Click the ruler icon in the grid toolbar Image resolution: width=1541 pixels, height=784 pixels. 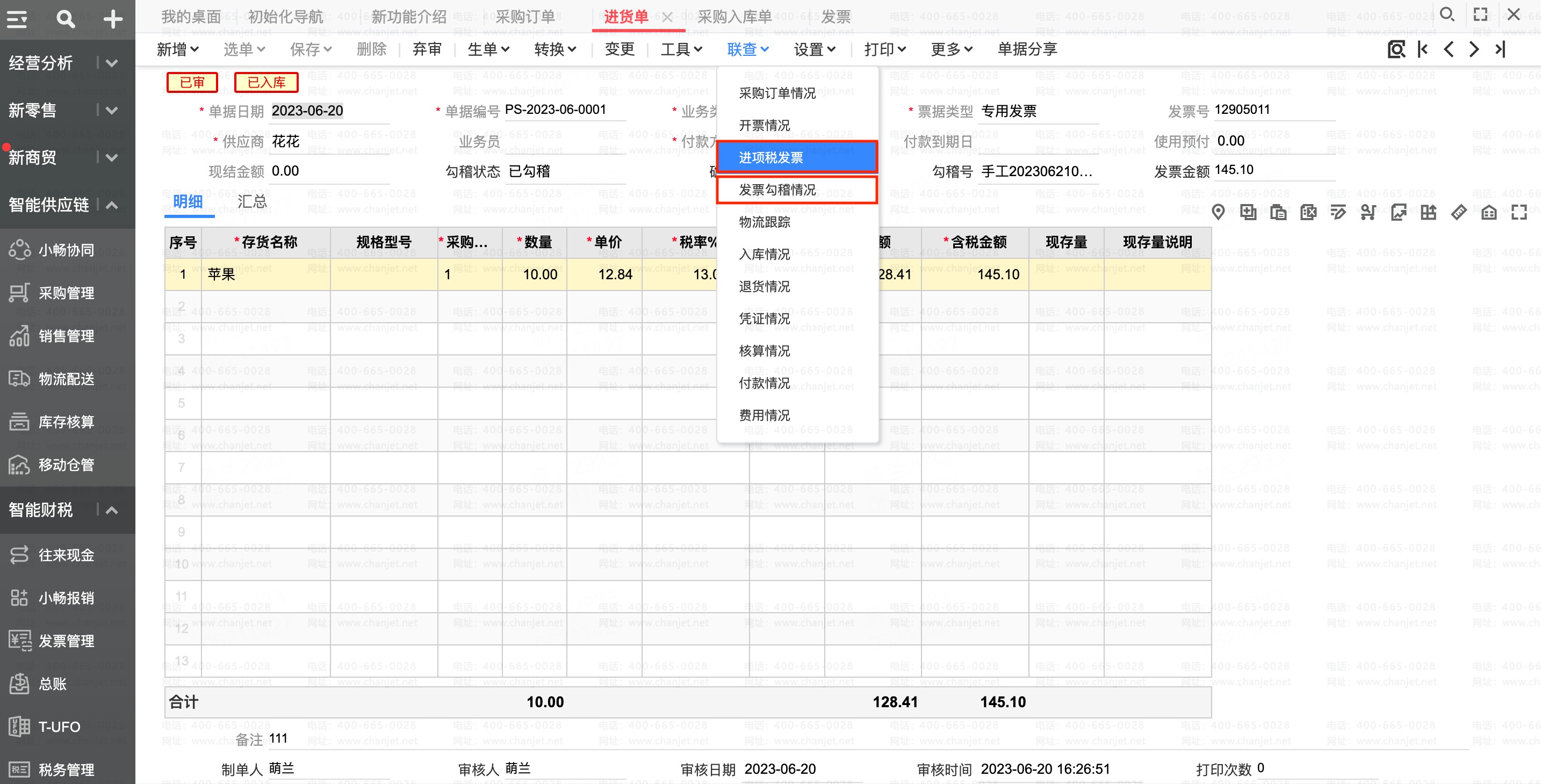1458,212
